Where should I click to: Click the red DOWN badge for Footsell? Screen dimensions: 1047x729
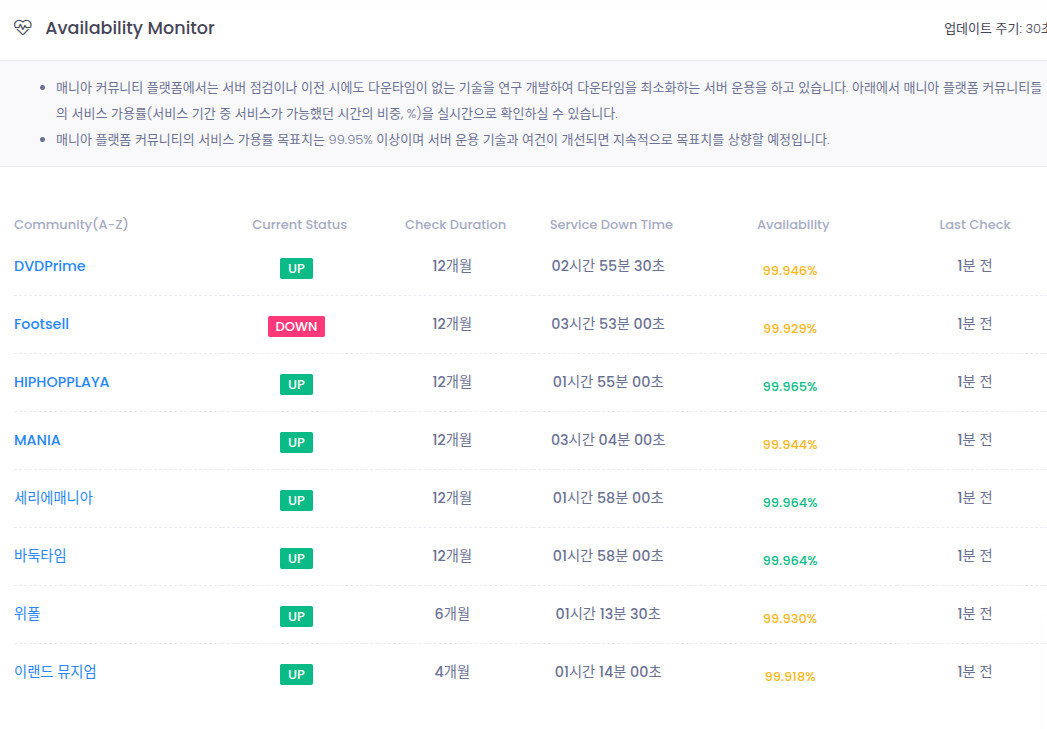(296, 326)
